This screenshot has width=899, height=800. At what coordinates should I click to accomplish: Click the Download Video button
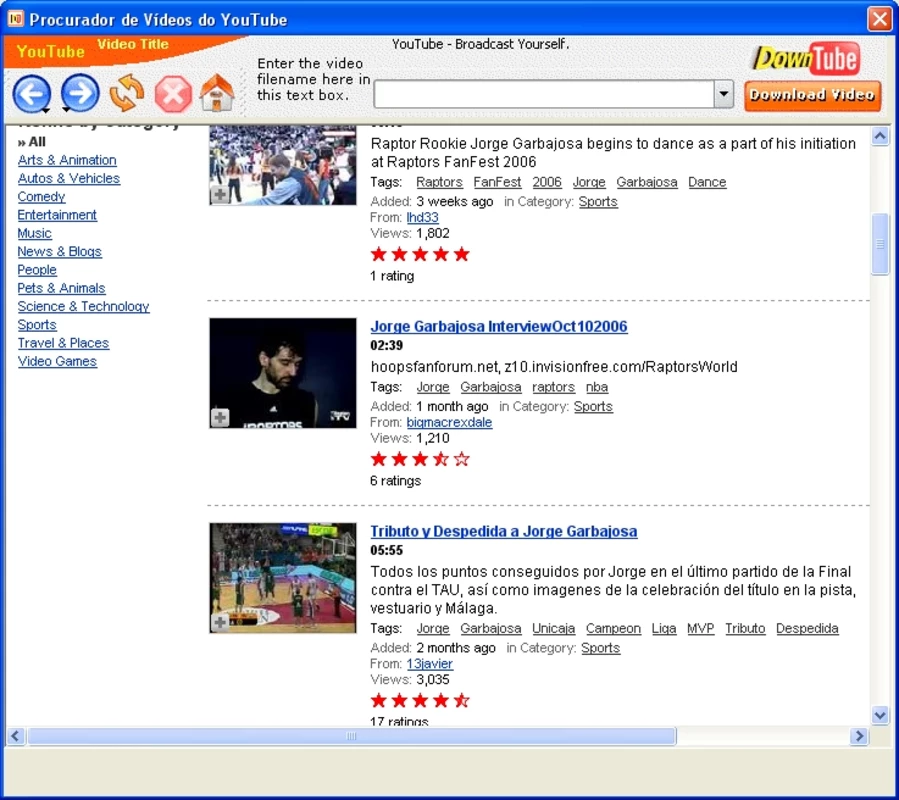(x=812, y=95)
